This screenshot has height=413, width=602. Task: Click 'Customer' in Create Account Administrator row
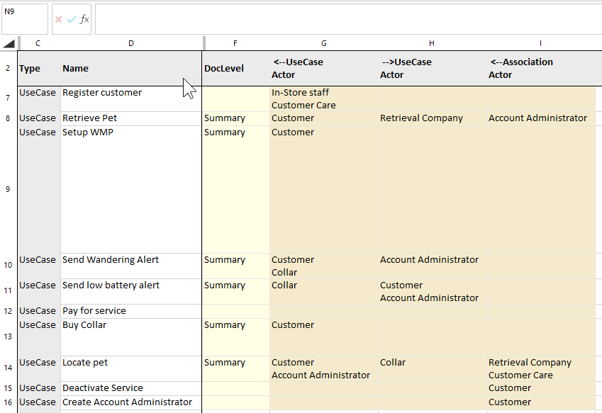[x=541, y=402]
